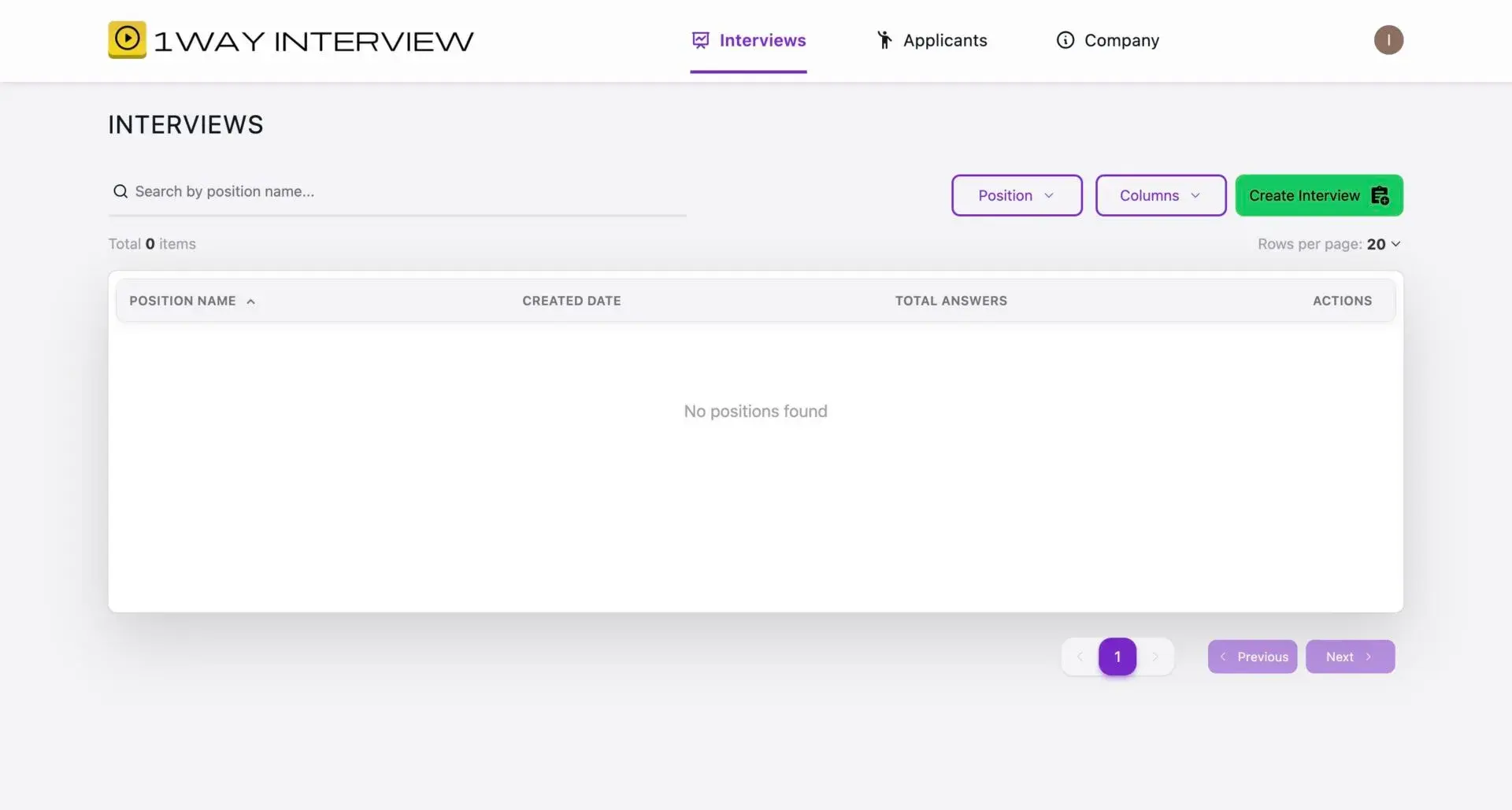Click the right chevron pagination arrow
1512x810 pixels.
click(1156, 657)
